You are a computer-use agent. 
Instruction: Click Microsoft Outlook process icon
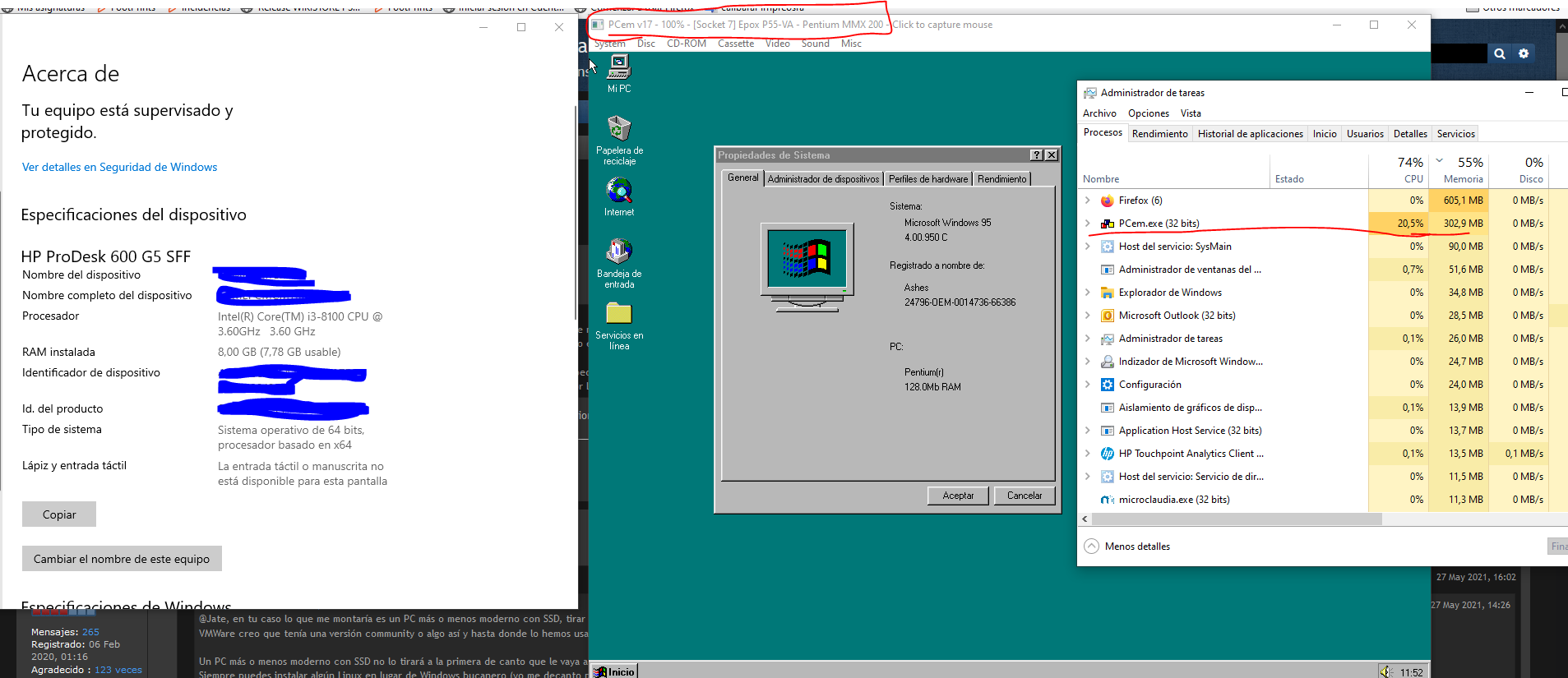(x=1108, y=316)
